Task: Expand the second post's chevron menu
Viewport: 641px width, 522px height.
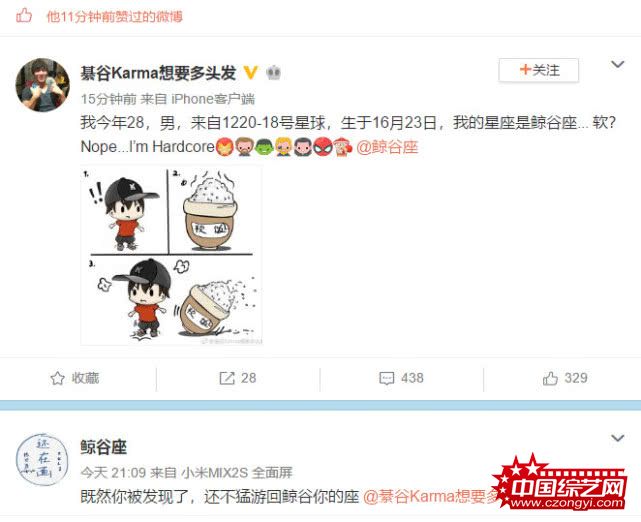Action: [x=617, y=438]
